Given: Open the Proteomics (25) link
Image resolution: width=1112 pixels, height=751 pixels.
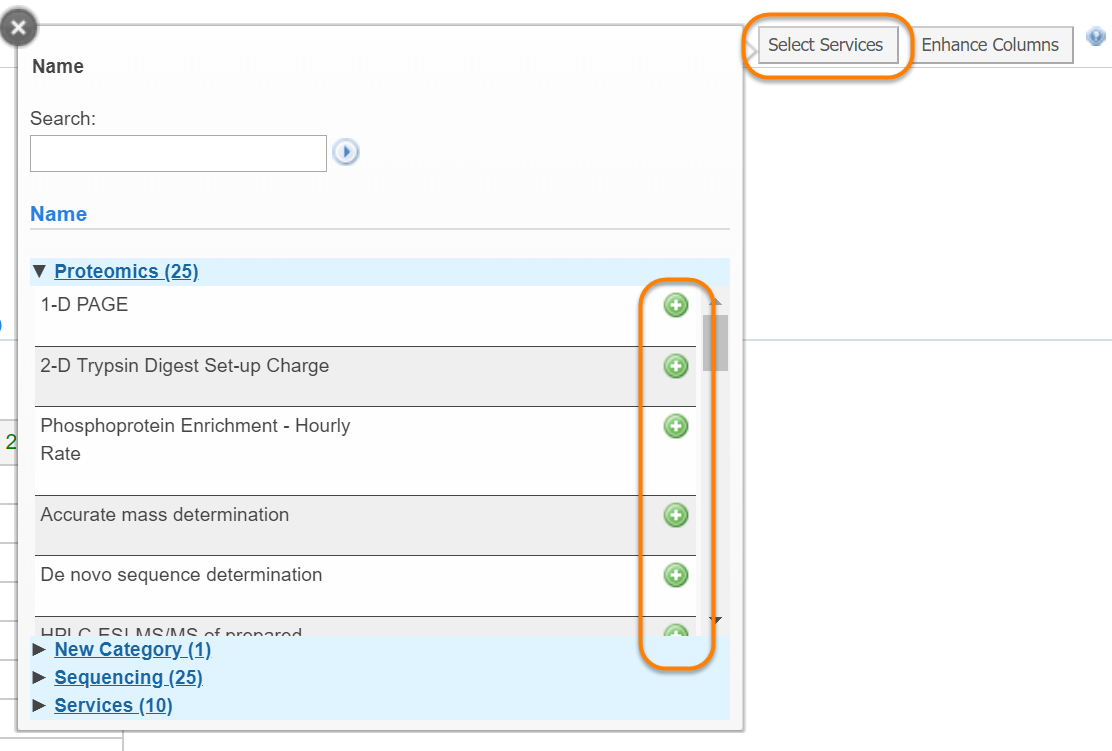Looking at the screenshot, I should coord(126,271).
